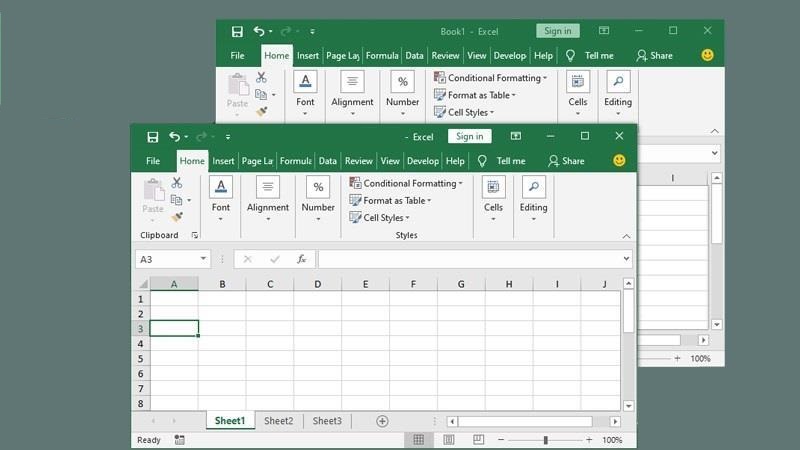Expand Format as Table in back window
Image resolution: width=800 pixels, height=450 pixels.
[x=475, y=95]
